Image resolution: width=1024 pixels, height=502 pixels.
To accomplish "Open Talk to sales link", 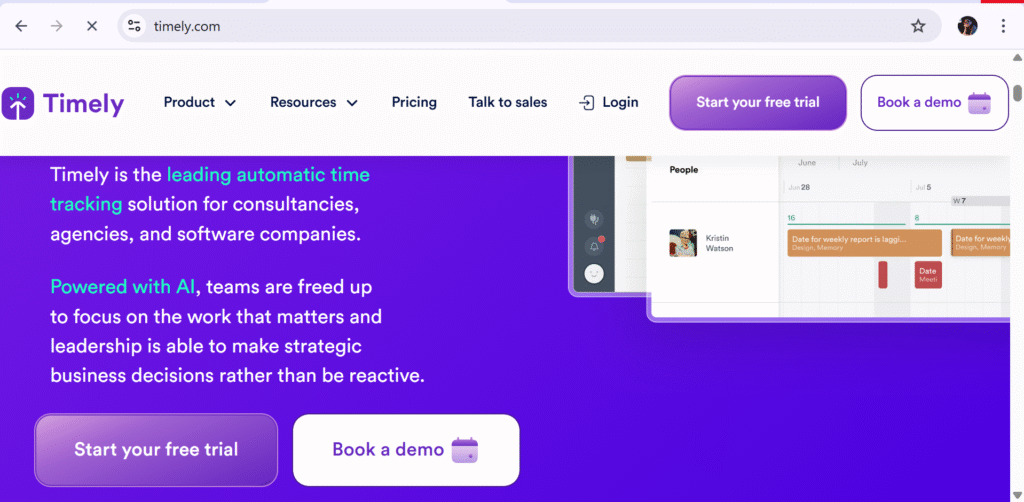I will (x=507, y=102).
